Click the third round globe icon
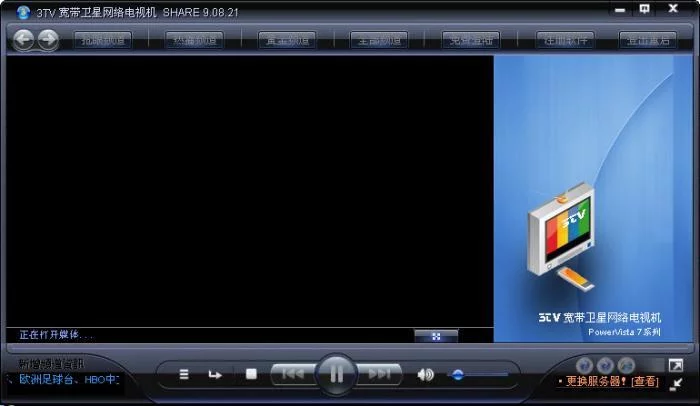This screenshot has height=406, width=700. tap(626, 365)
